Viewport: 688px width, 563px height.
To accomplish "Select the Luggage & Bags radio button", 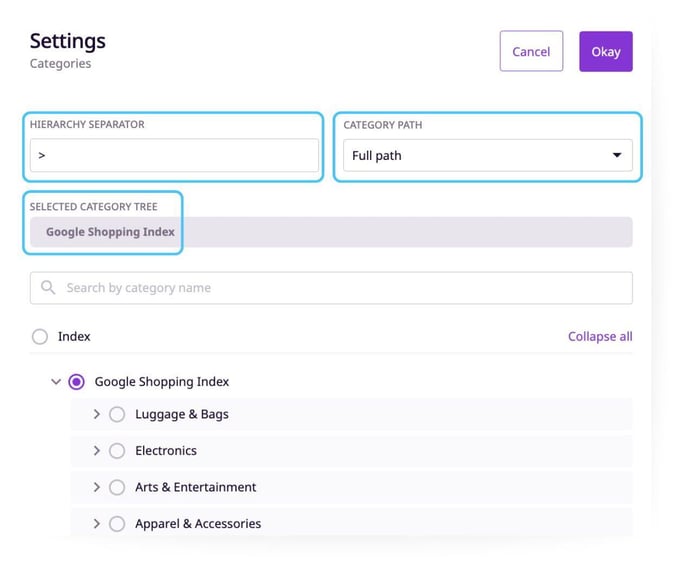I will coord(117,414).
